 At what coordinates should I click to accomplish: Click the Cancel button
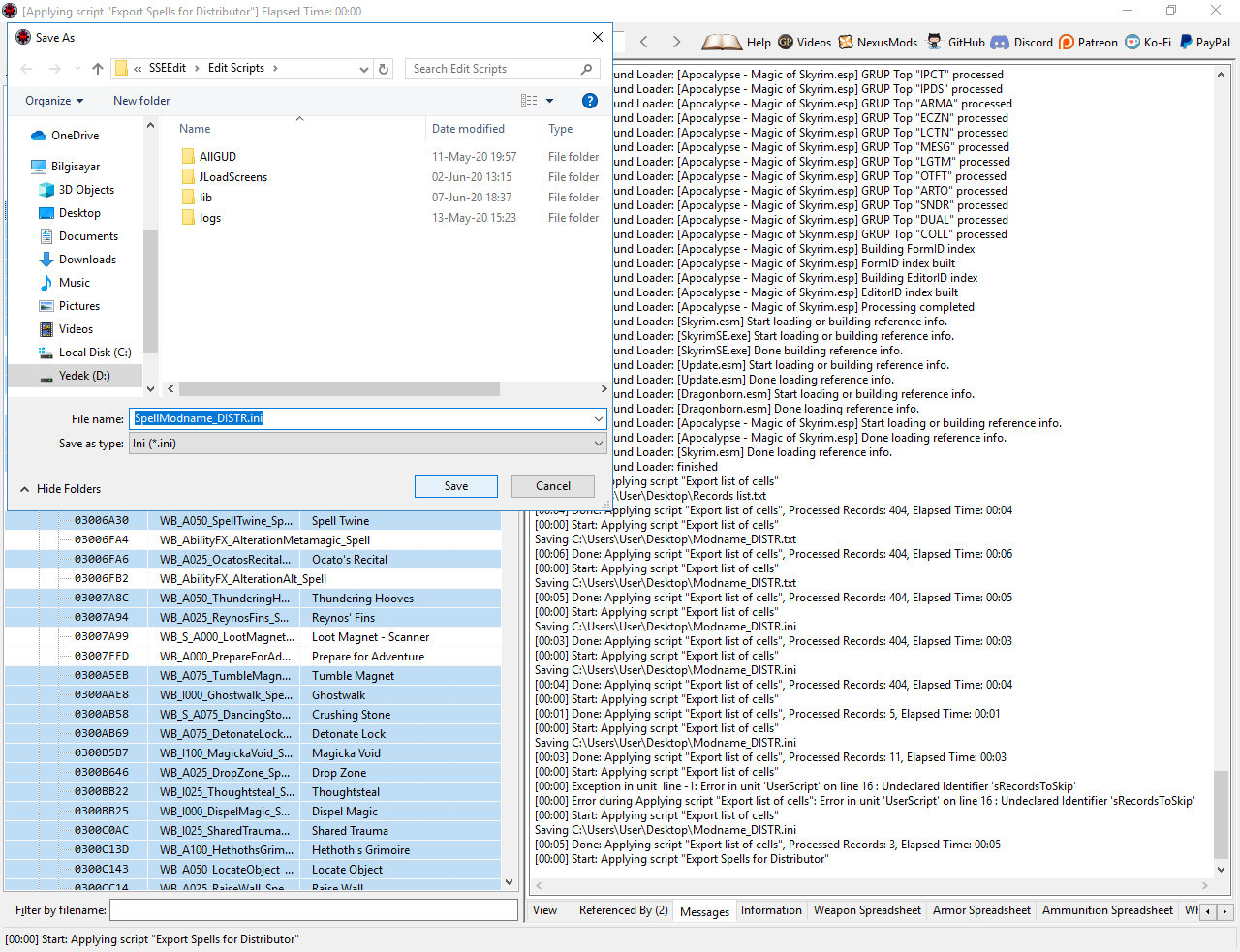[553, 486]
